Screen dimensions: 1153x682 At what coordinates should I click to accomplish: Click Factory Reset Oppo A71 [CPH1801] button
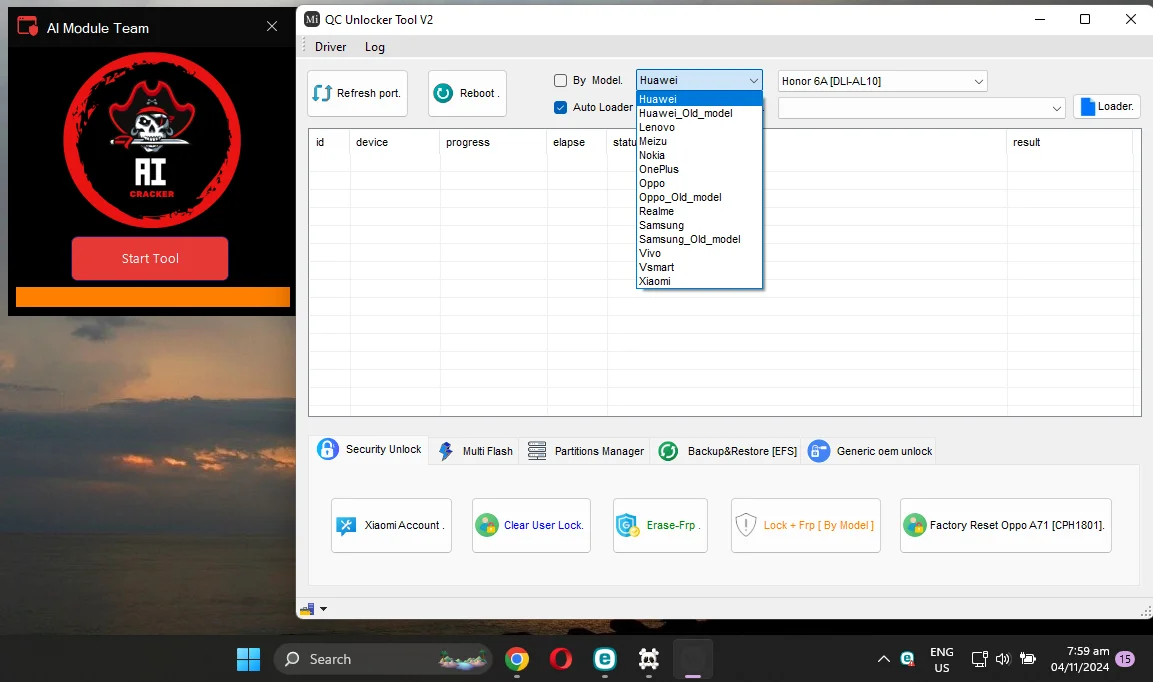(1005, 525)
